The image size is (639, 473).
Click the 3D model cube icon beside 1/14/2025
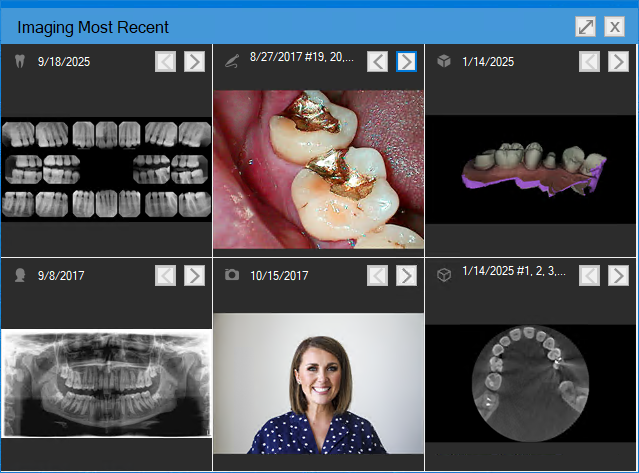(444, 62)
